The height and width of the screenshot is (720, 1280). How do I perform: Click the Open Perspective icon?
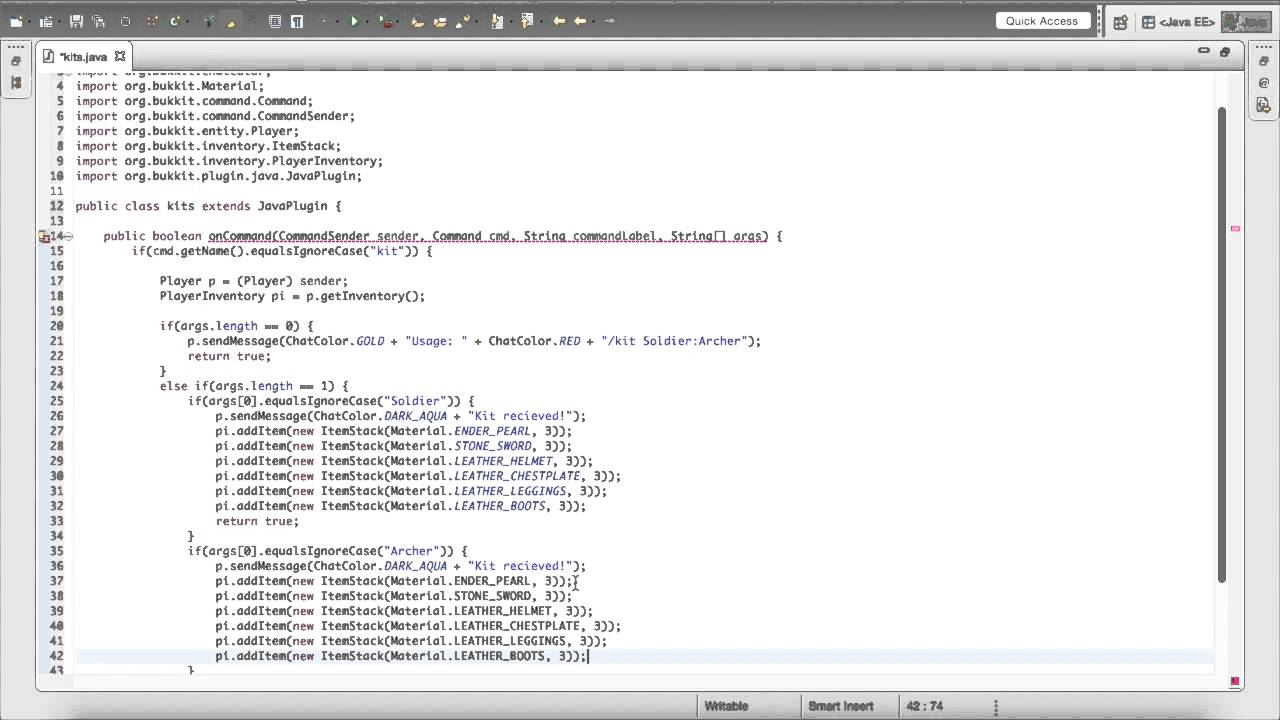[x=1120, y=22]
